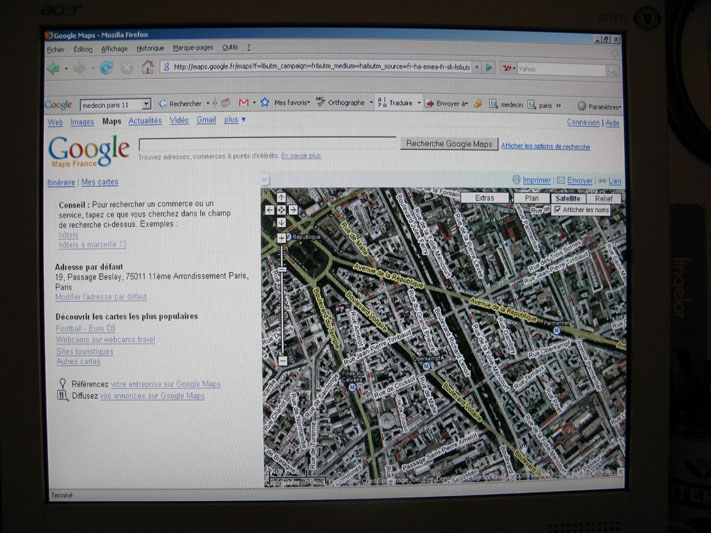Toggle the Afficher les noms checkbox
This screenshot has height=533, width=711.
(558, 210)
